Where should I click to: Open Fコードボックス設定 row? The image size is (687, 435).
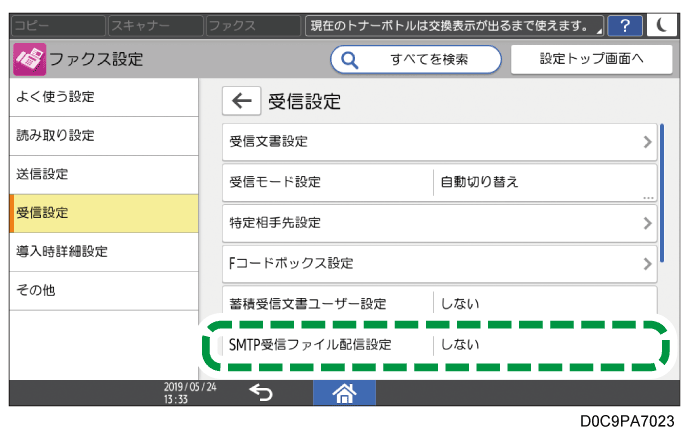point(439,264)
